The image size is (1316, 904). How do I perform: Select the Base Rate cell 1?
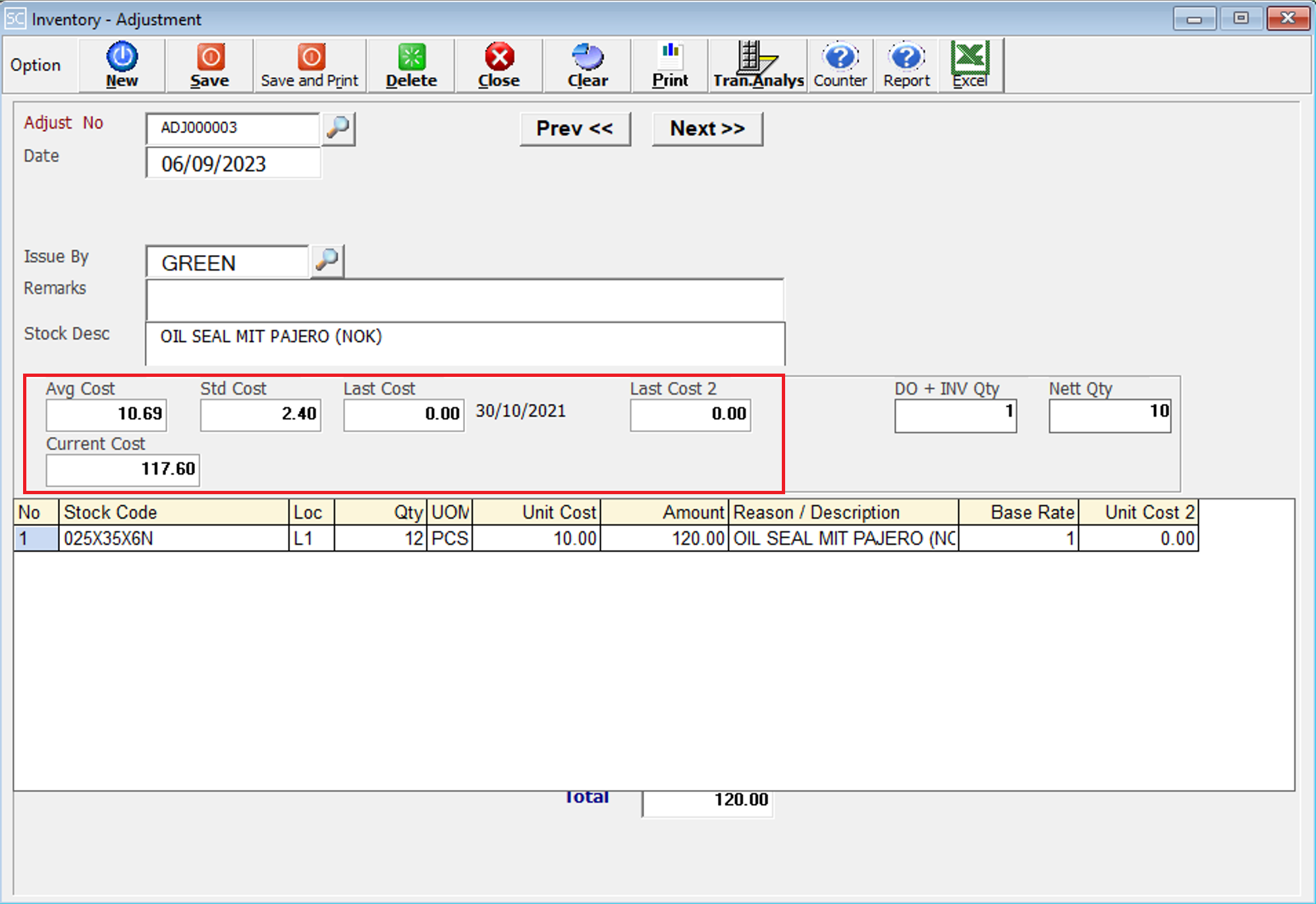1018,538
